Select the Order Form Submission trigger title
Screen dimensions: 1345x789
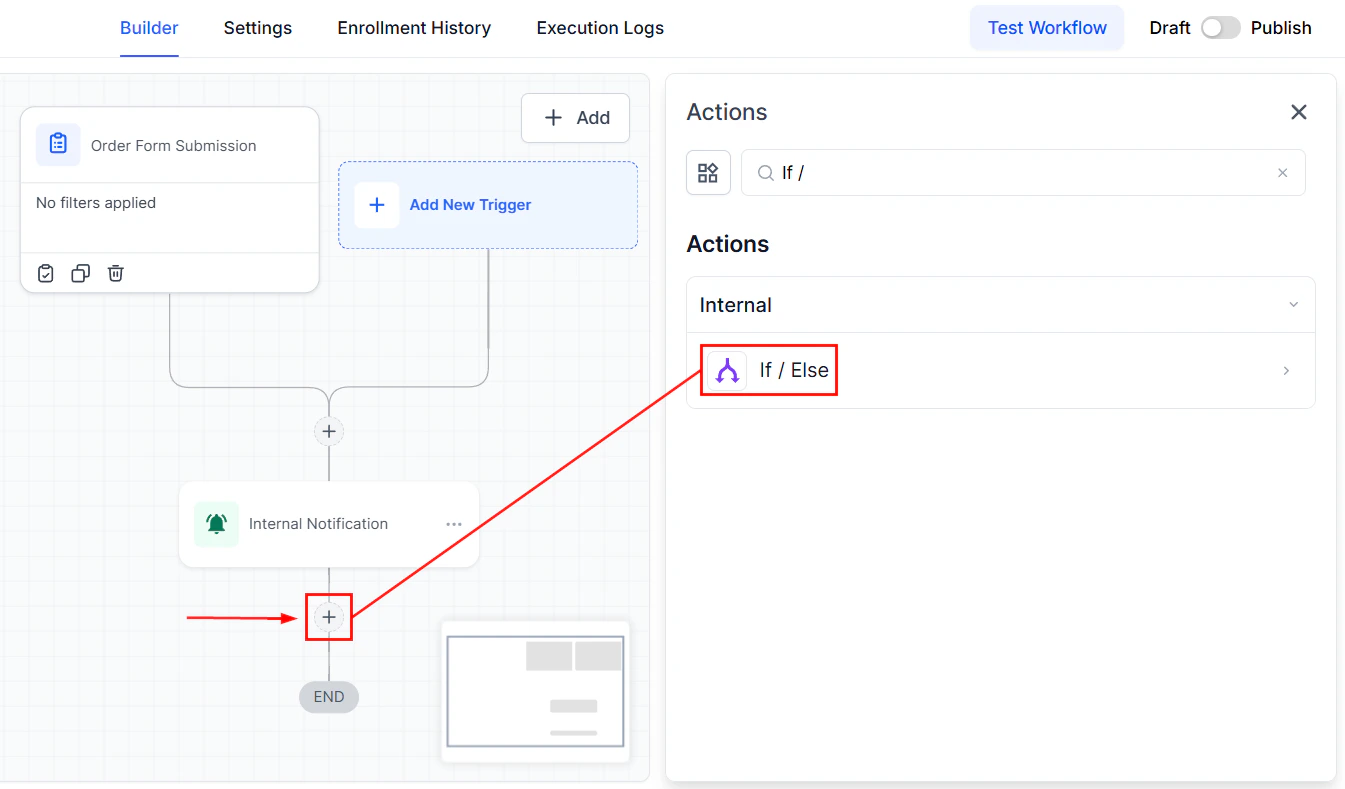[174, 146]
